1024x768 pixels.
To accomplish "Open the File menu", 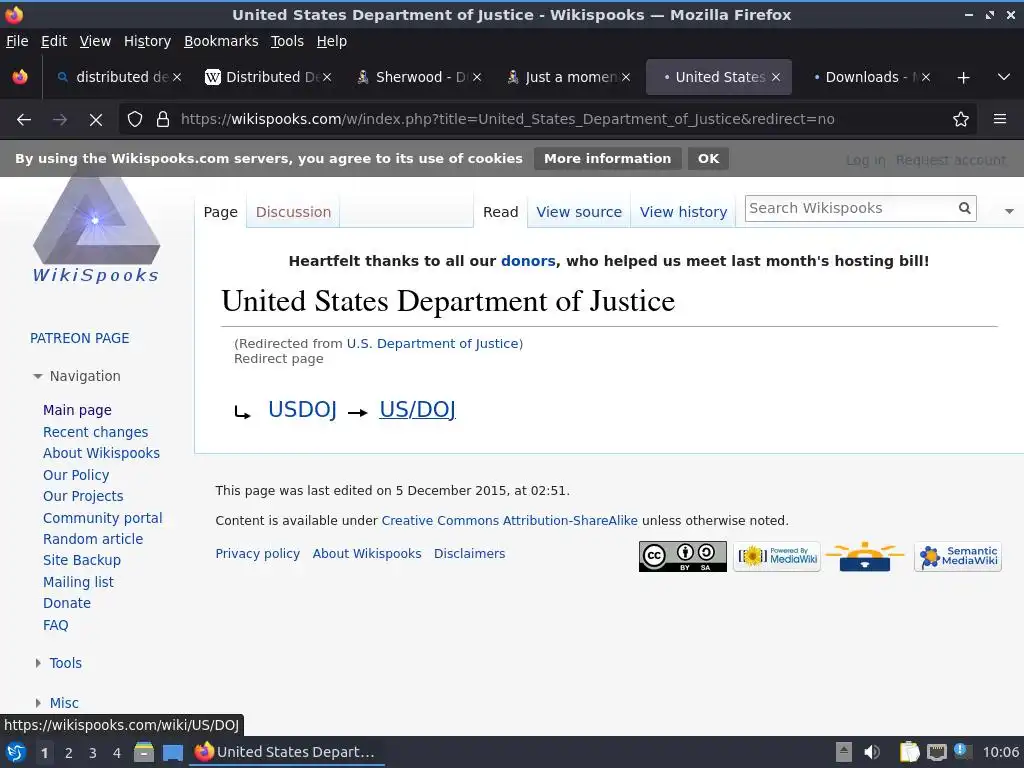I will [17, 41].
